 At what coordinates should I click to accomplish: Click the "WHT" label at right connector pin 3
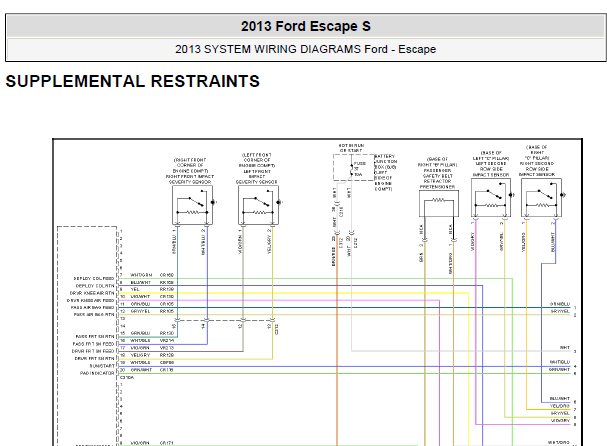point(565,348)
